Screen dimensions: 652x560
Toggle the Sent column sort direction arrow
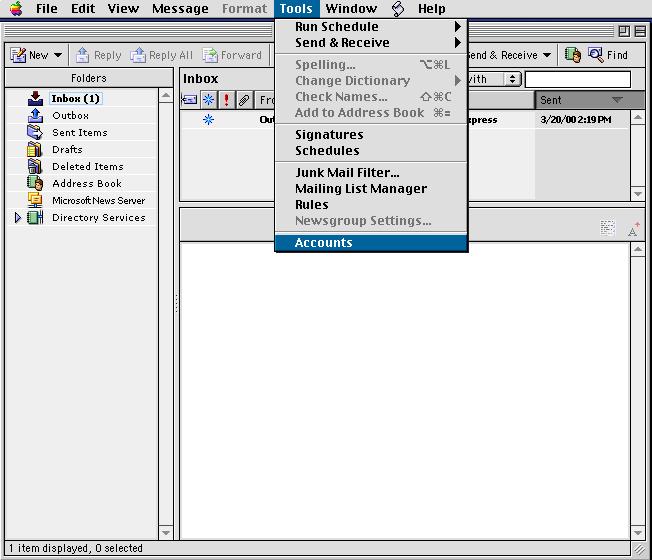click(617, 100)
